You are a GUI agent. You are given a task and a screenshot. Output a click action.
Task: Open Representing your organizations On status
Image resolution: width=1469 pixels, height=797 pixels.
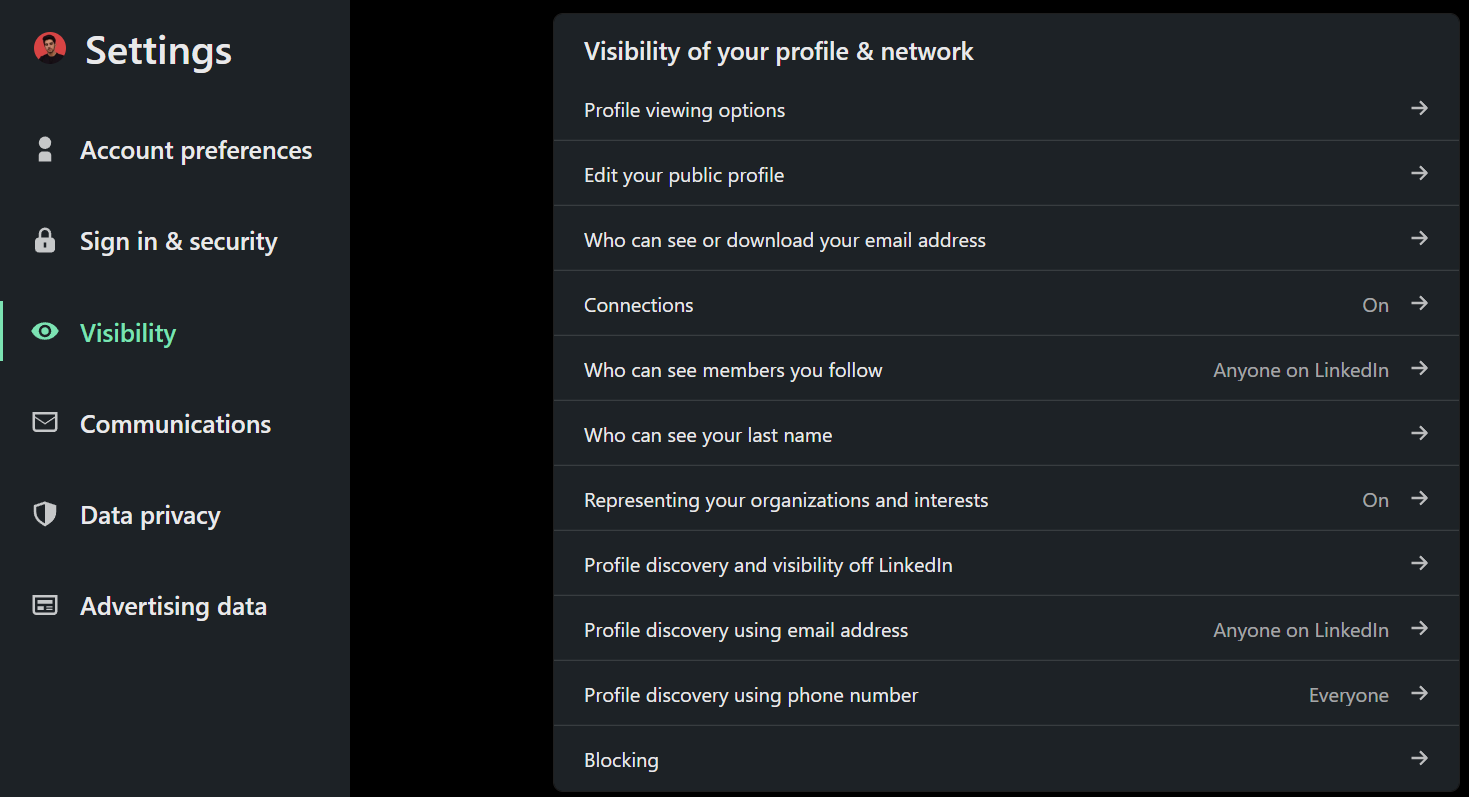click(1375, 500)
